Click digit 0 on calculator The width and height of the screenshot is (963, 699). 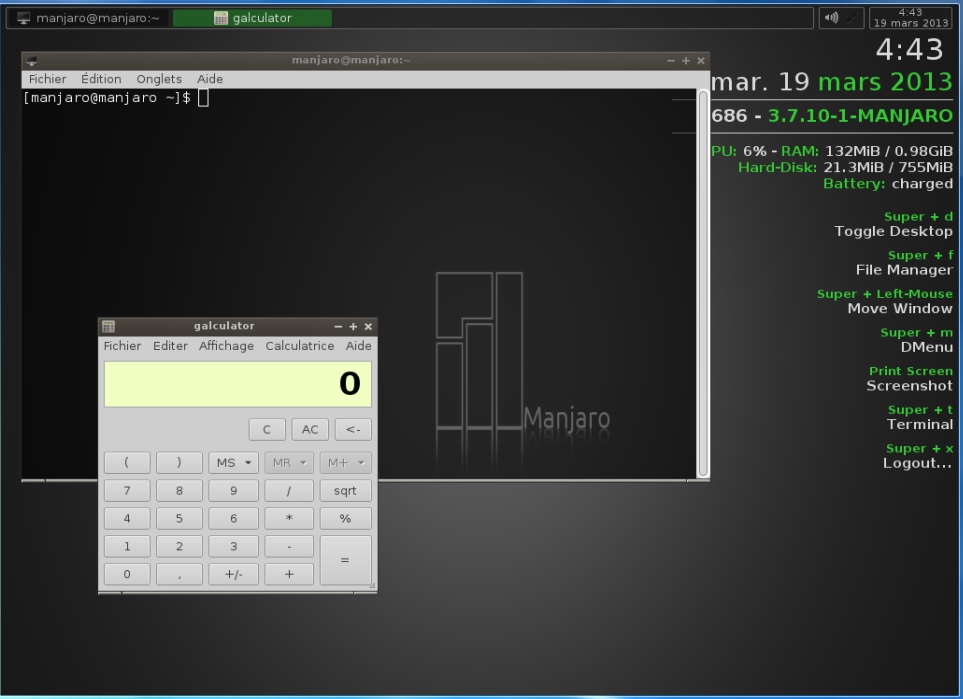point(127,574)
